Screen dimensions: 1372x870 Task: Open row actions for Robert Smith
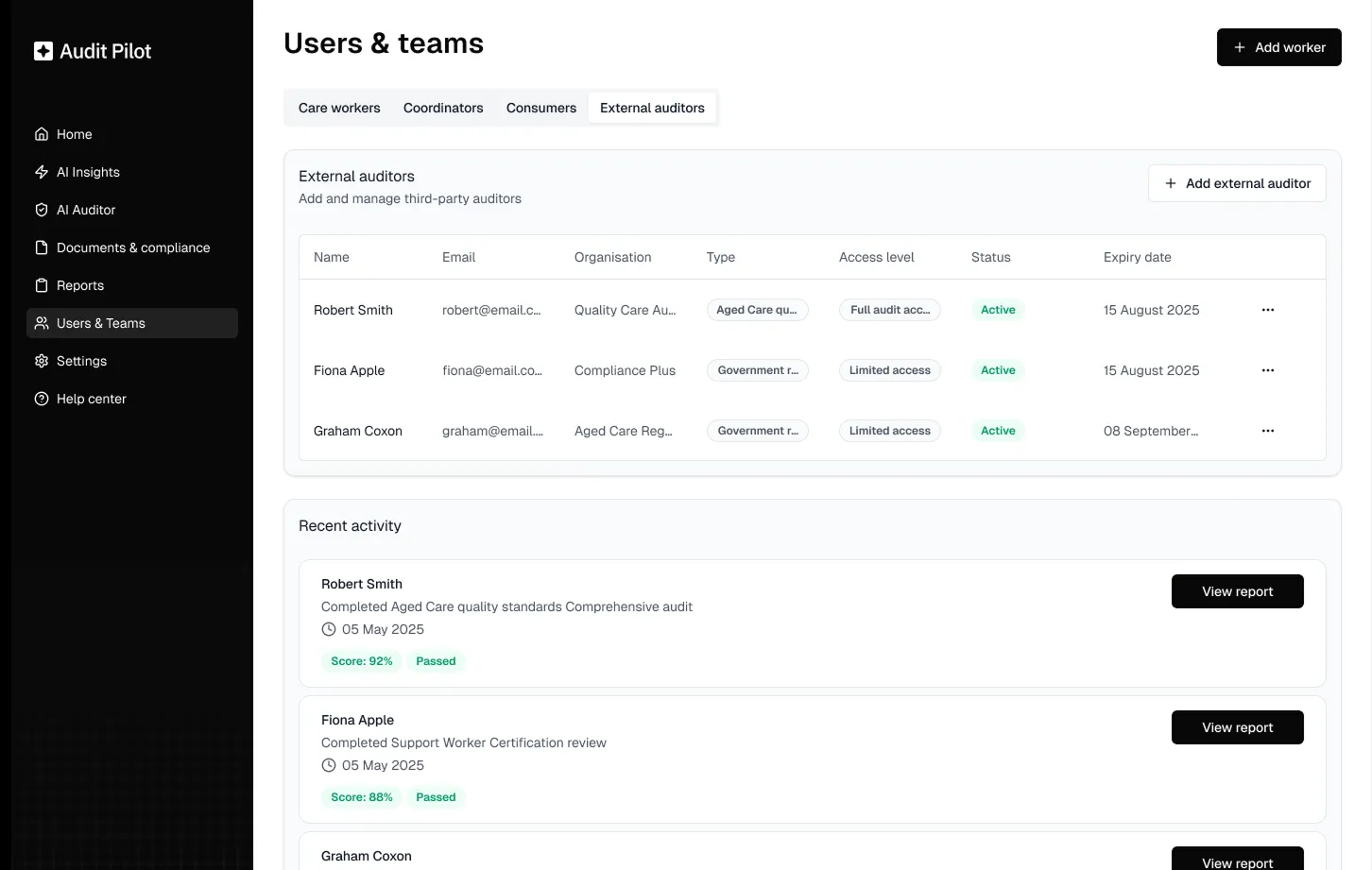point(1268,310)
